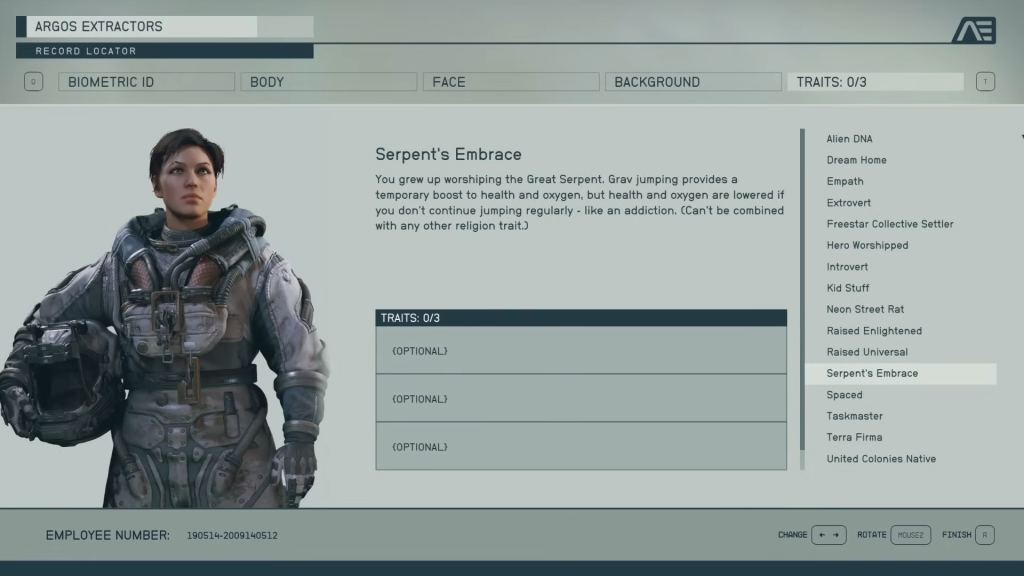
Task: Click the first Optional trait slot
Action: [580, 351]
